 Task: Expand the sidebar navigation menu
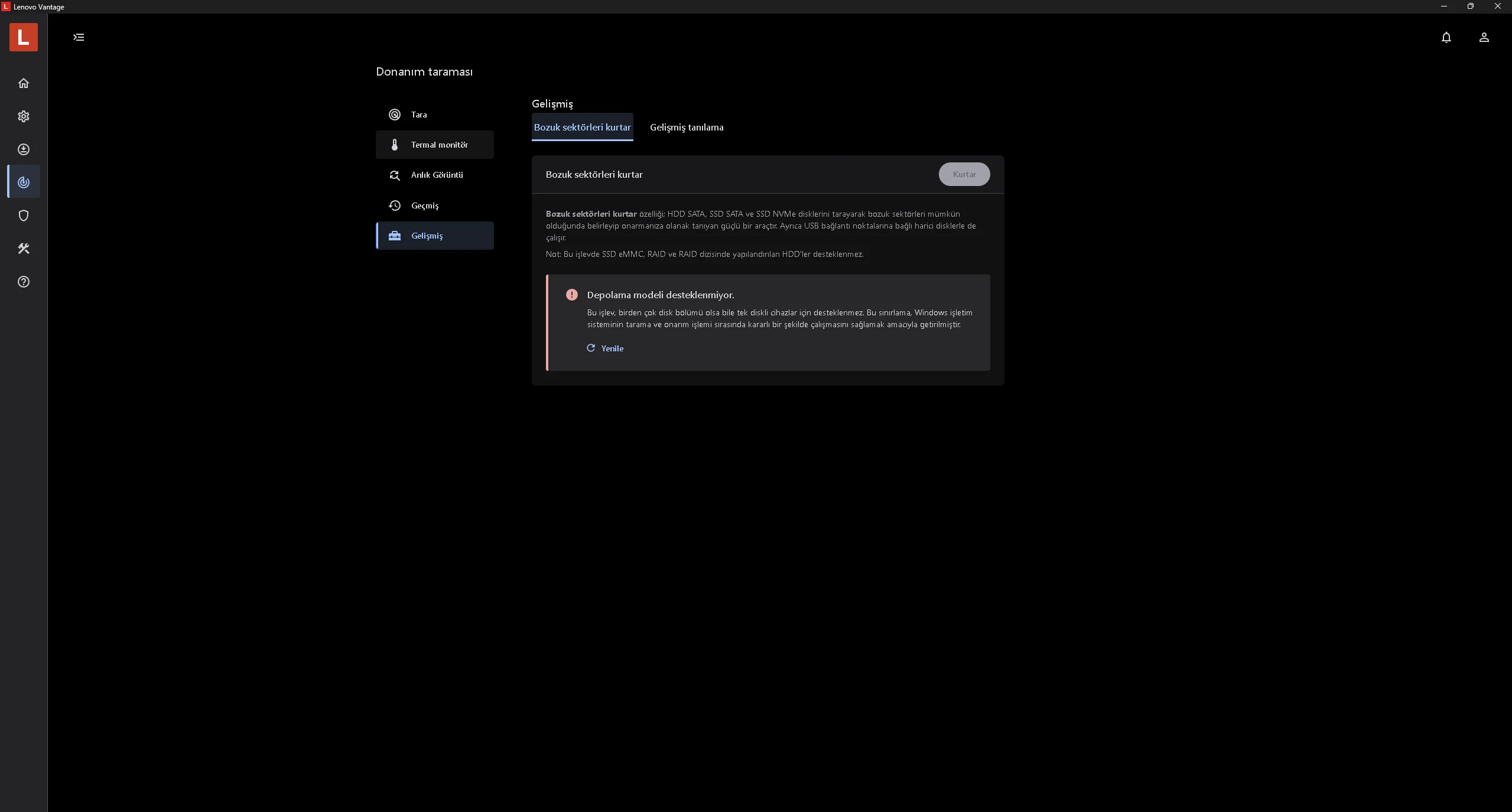click(x=79, y=37)
